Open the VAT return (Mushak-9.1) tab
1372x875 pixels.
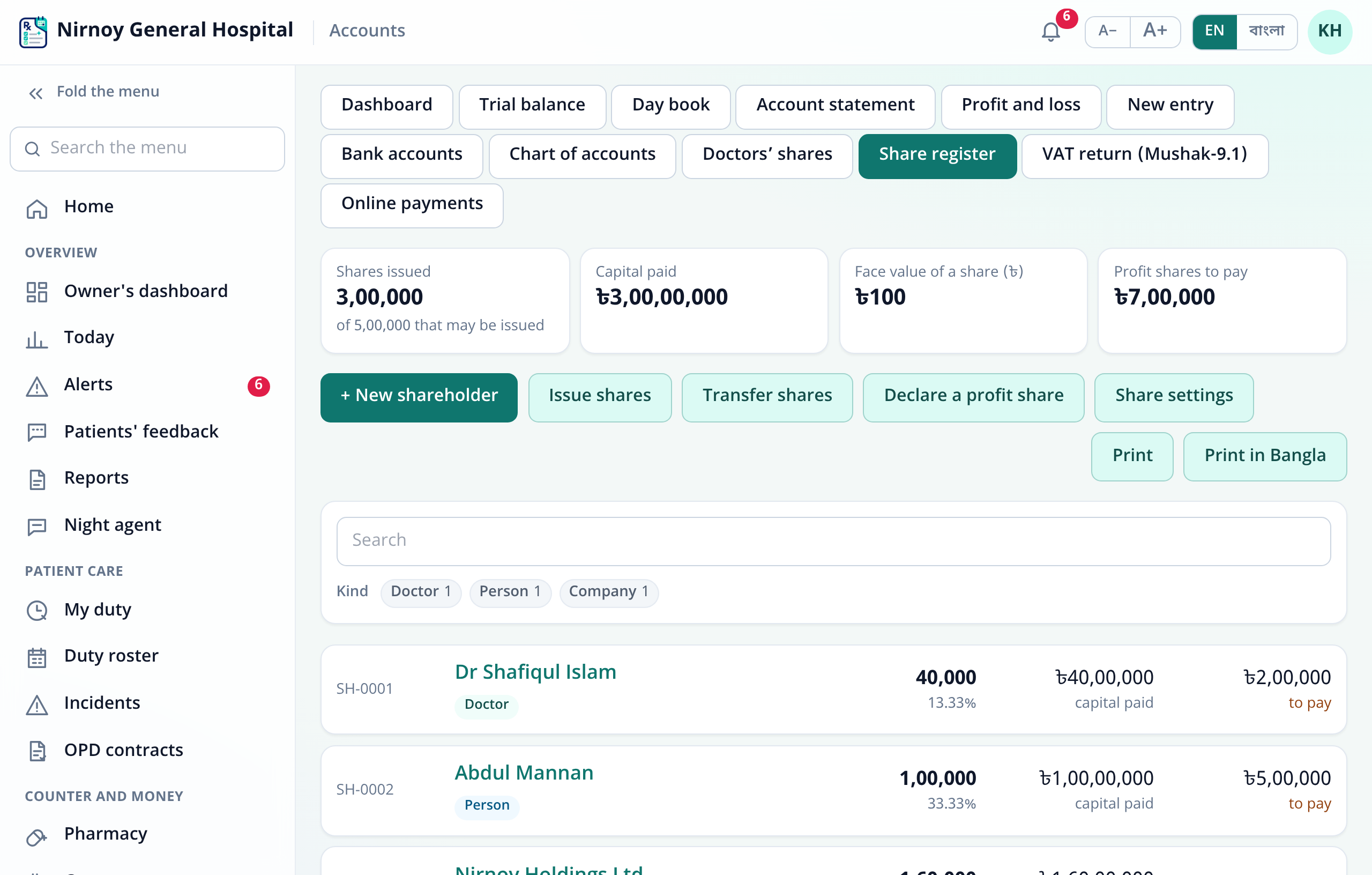pos(1144,155)
